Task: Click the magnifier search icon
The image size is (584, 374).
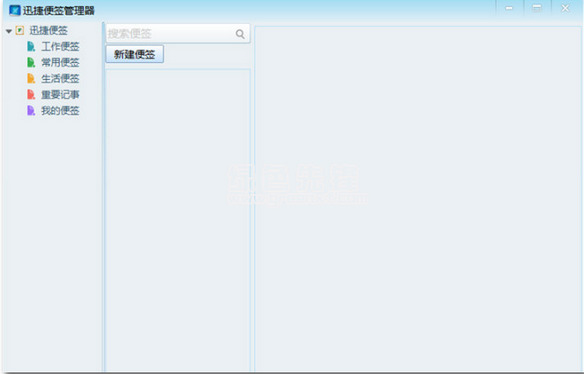Action: [240, 34]
